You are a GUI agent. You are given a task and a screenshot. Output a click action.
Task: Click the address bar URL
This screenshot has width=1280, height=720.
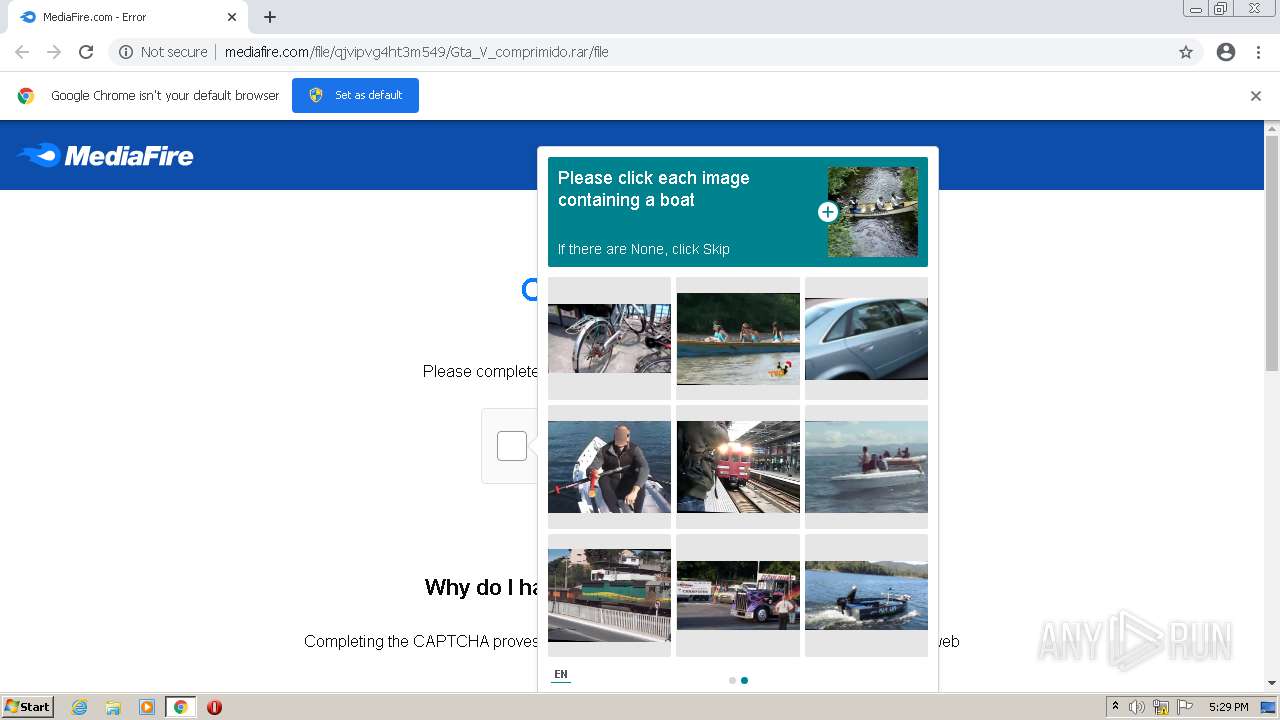click(x=416, y=52)
